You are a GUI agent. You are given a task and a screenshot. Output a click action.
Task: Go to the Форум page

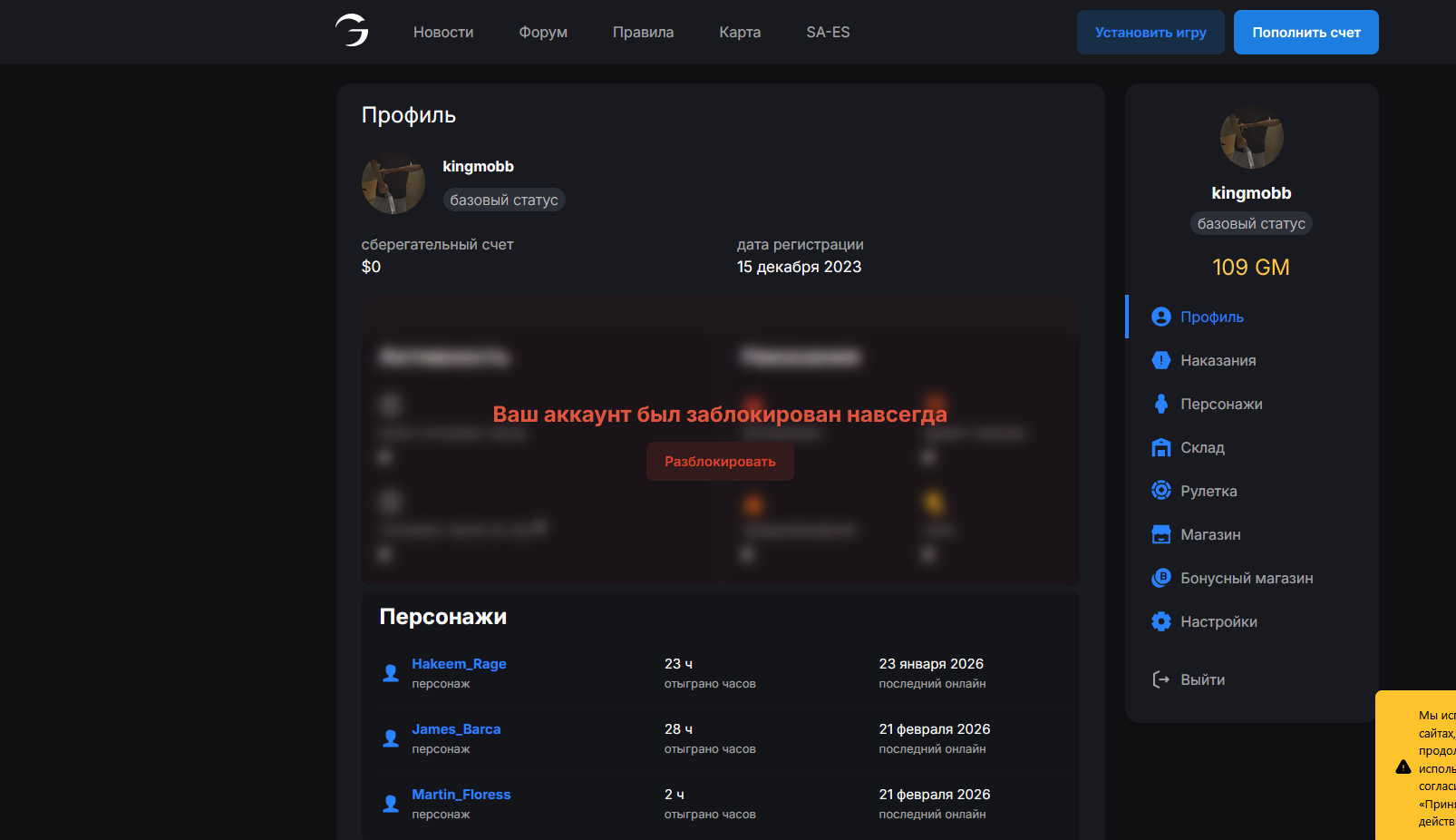pos(543,33)
